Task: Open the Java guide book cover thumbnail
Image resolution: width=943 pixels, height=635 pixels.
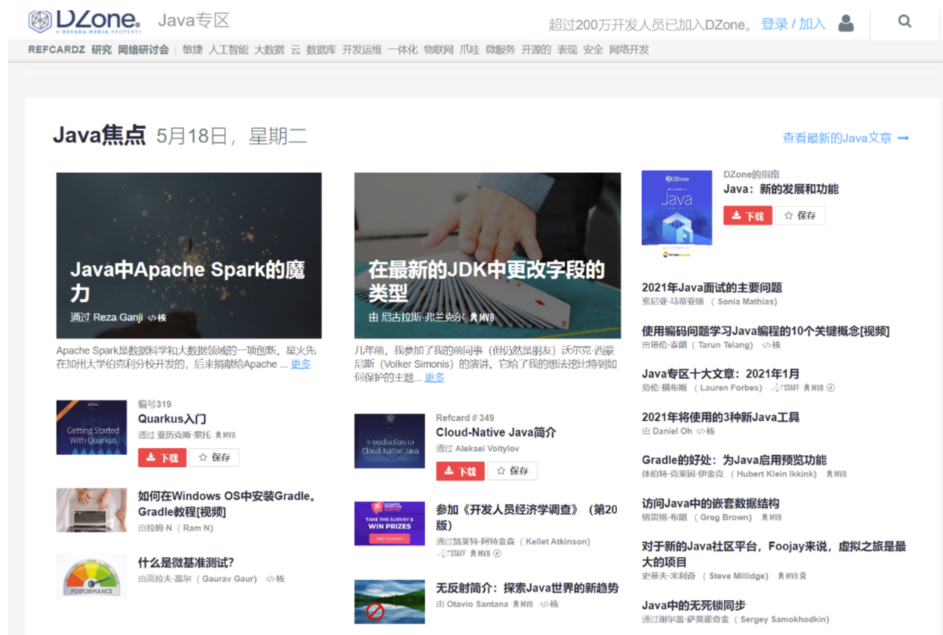Action: click(677, 209)
